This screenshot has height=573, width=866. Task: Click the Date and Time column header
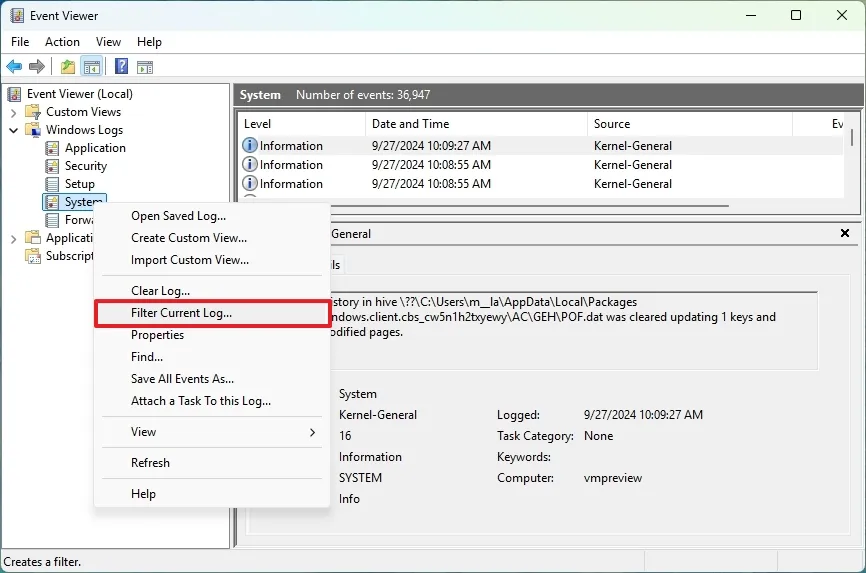point(410,124)
